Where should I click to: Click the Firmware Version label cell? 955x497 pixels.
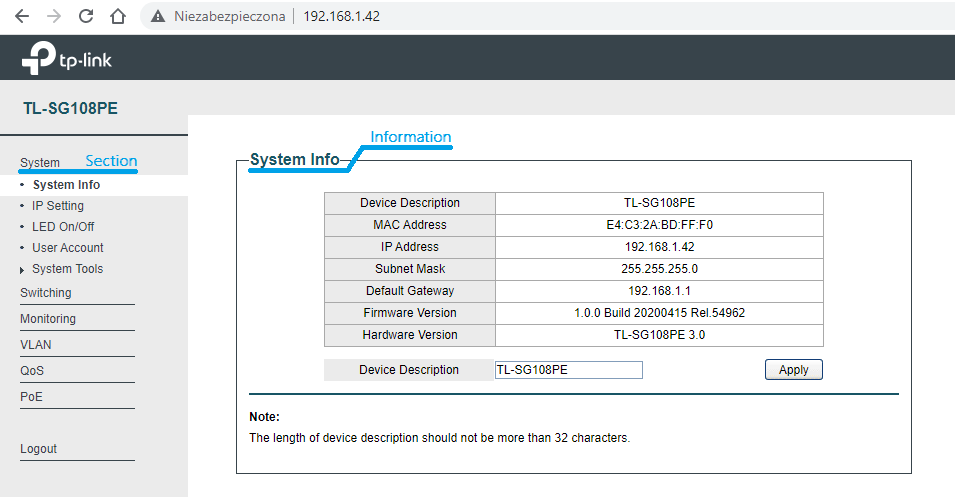[410, 312]
